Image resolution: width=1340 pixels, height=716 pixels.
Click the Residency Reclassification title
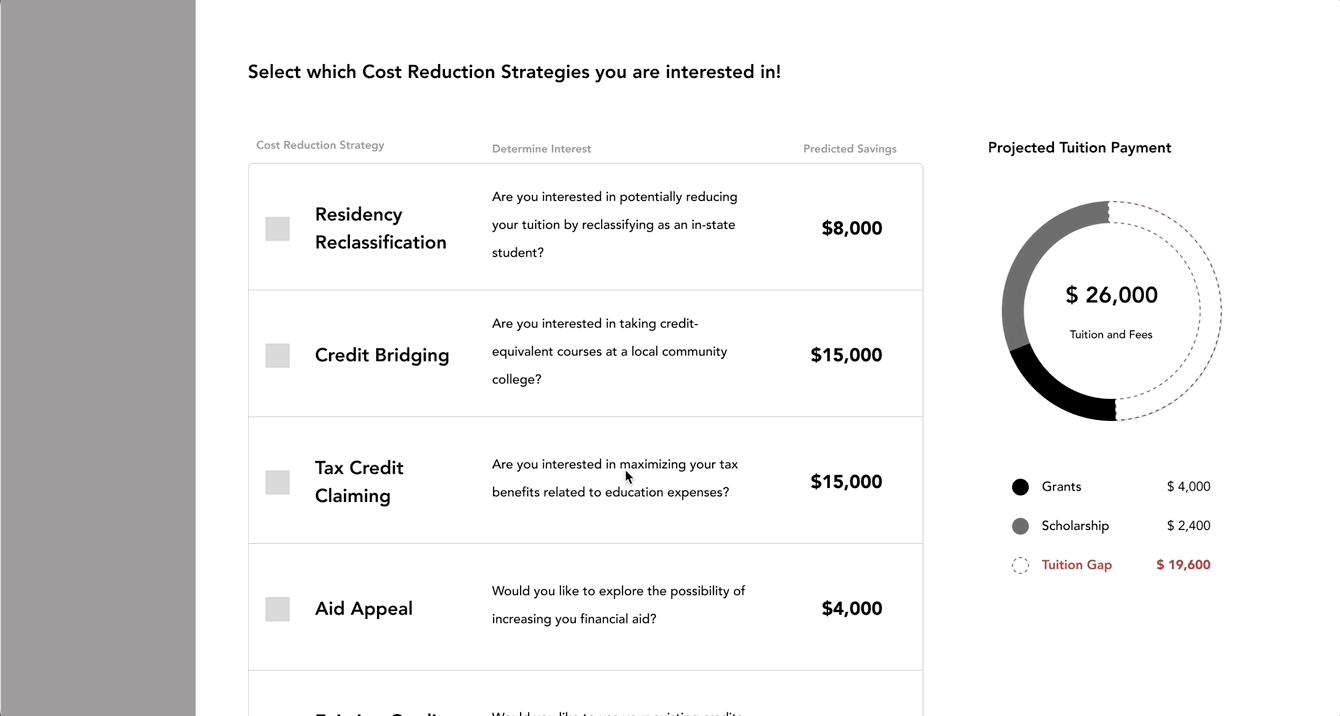[x=380, y=228]
